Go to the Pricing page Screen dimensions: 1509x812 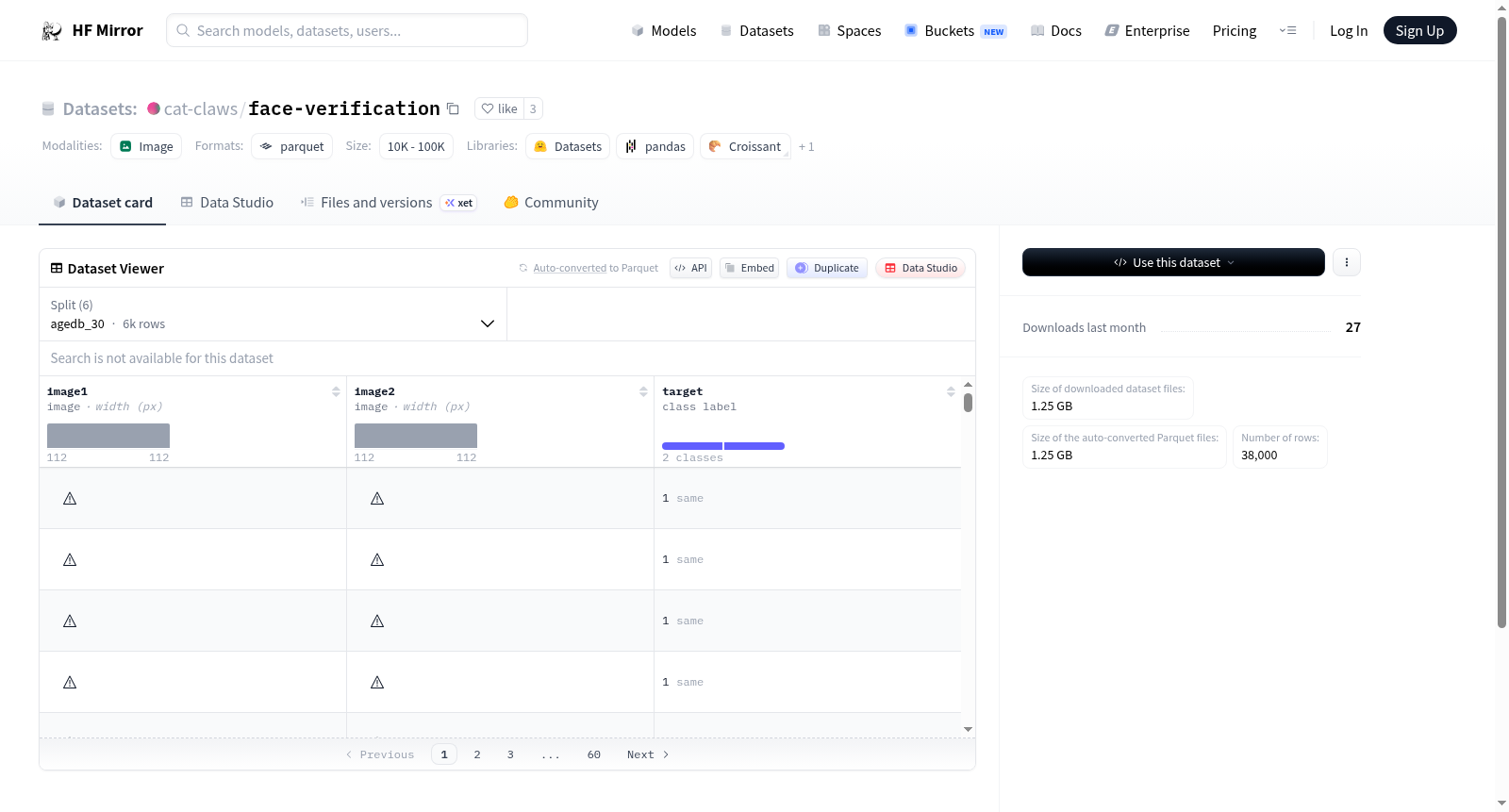pyautogui.click(x=1235, y=30)
